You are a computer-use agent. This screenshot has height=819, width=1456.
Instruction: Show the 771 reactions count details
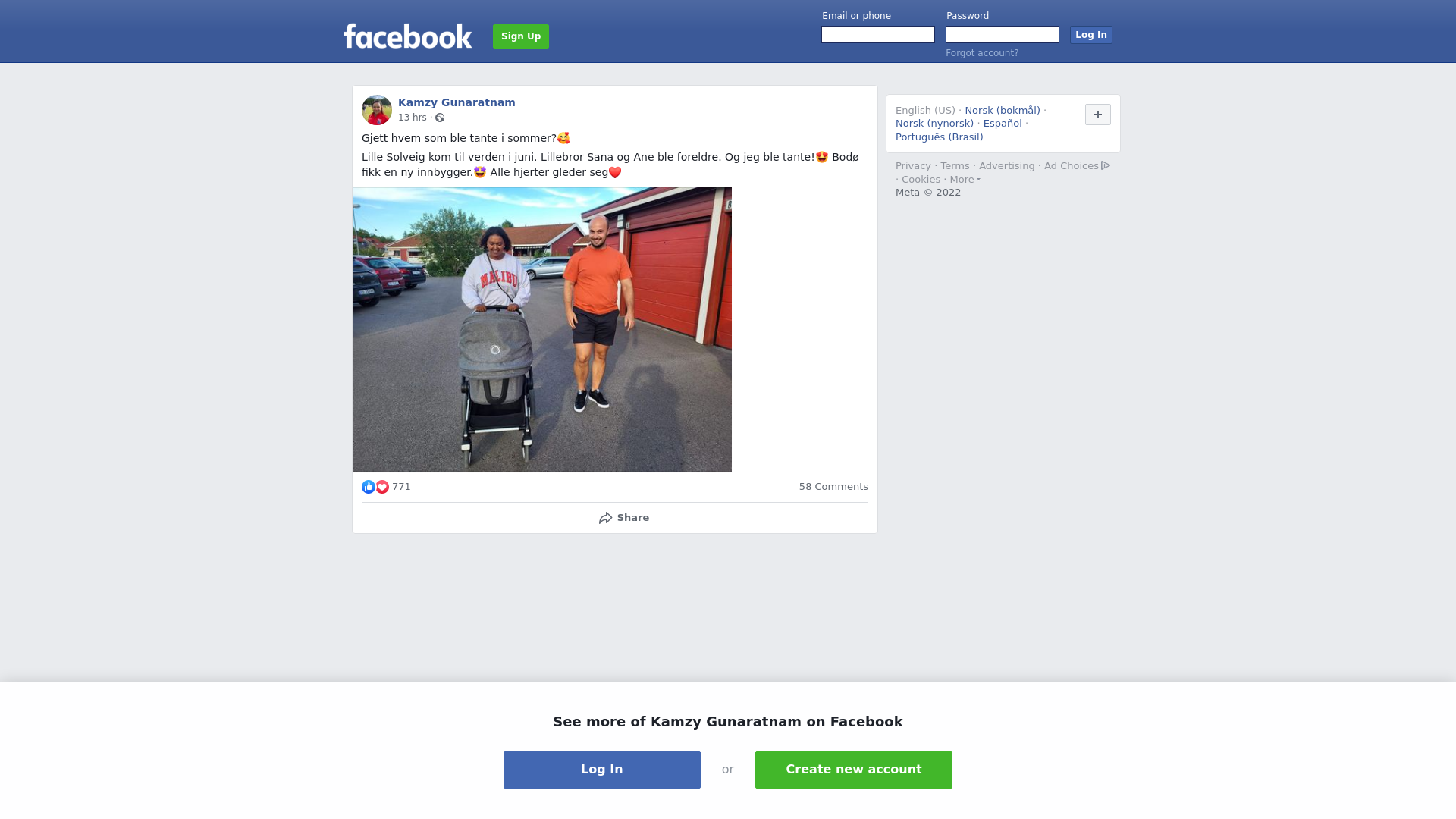pos(401,487)
